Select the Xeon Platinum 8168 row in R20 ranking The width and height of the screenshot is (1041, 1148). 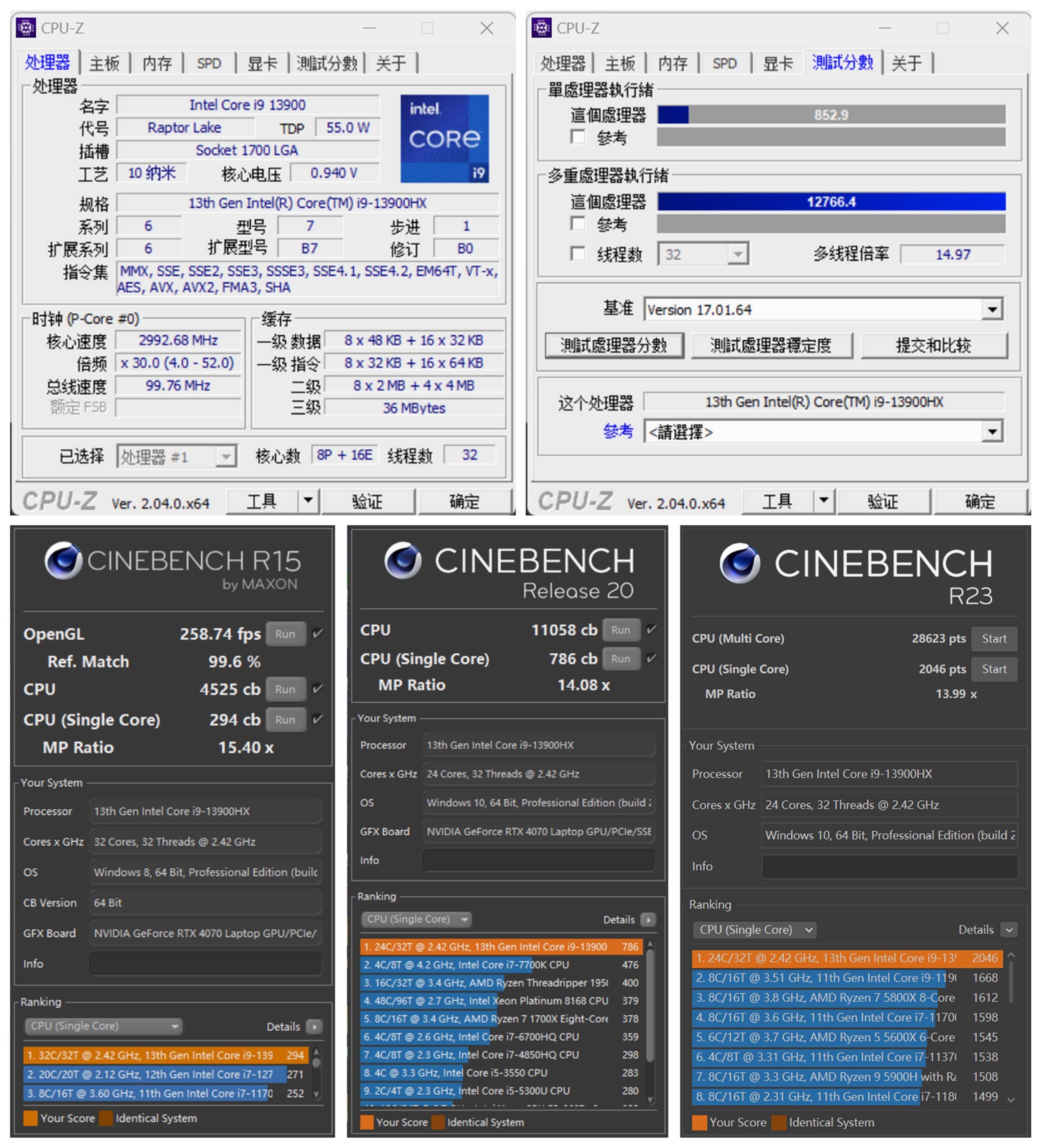(x=502, y=1000)
